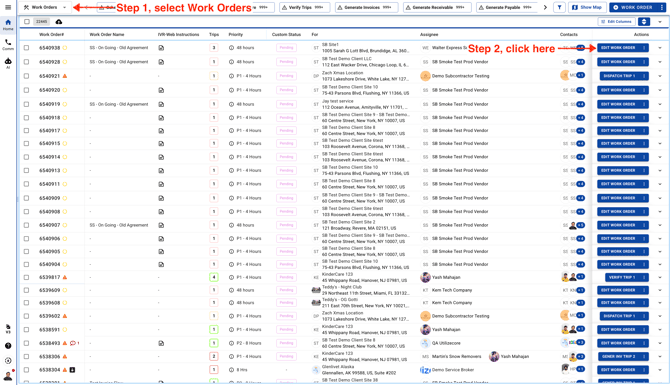The width and height of the screenshot is (670, 385).
Task: Click the cloud download icon
Action: point(59,21)
